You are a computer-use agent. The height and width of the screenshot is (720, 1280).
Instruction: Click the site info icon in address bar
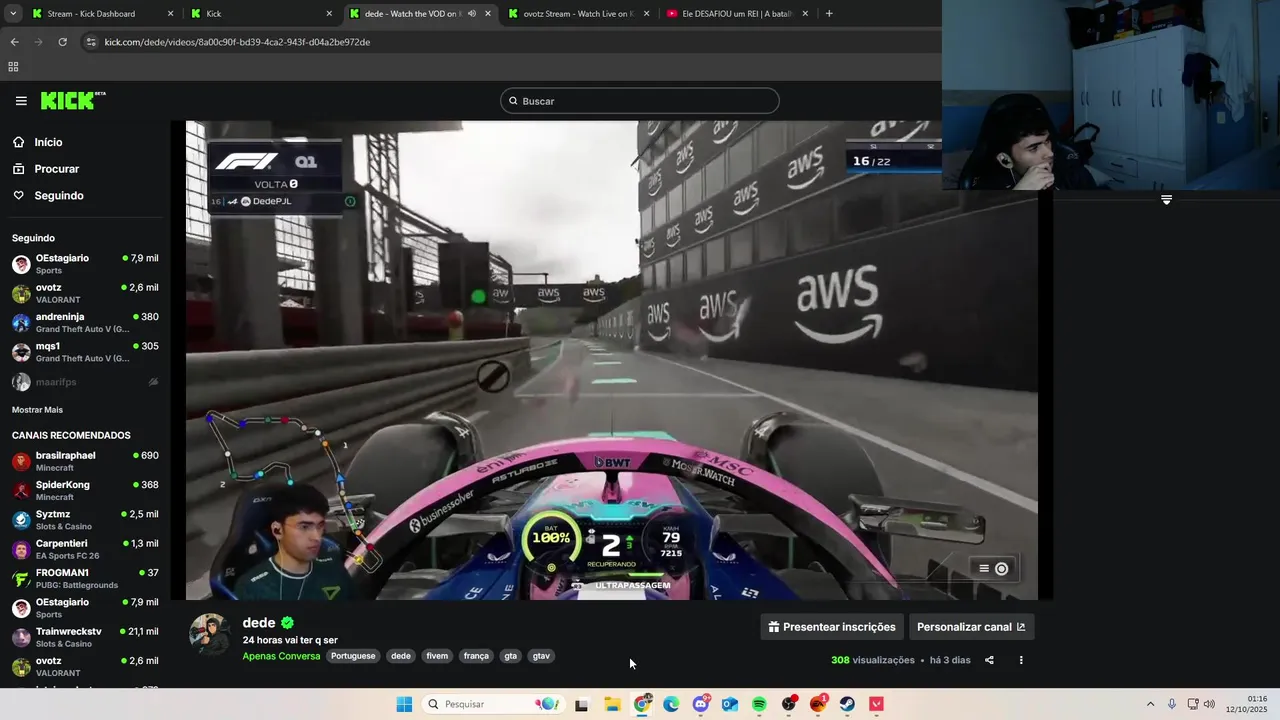coord(91,42)
